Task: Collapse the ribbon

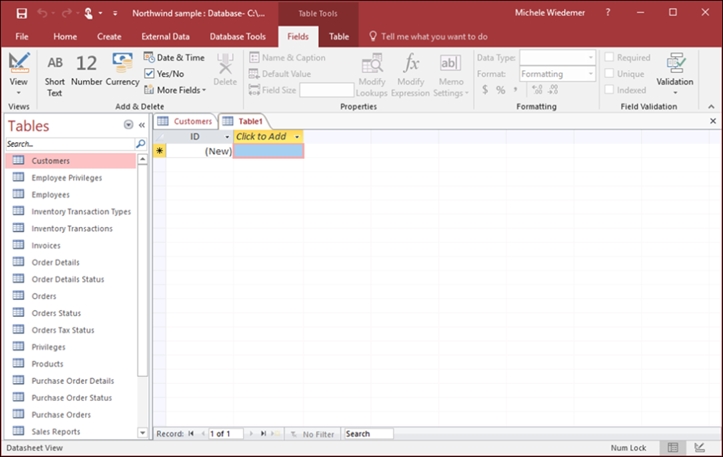Action: click(x=711, y=107)
